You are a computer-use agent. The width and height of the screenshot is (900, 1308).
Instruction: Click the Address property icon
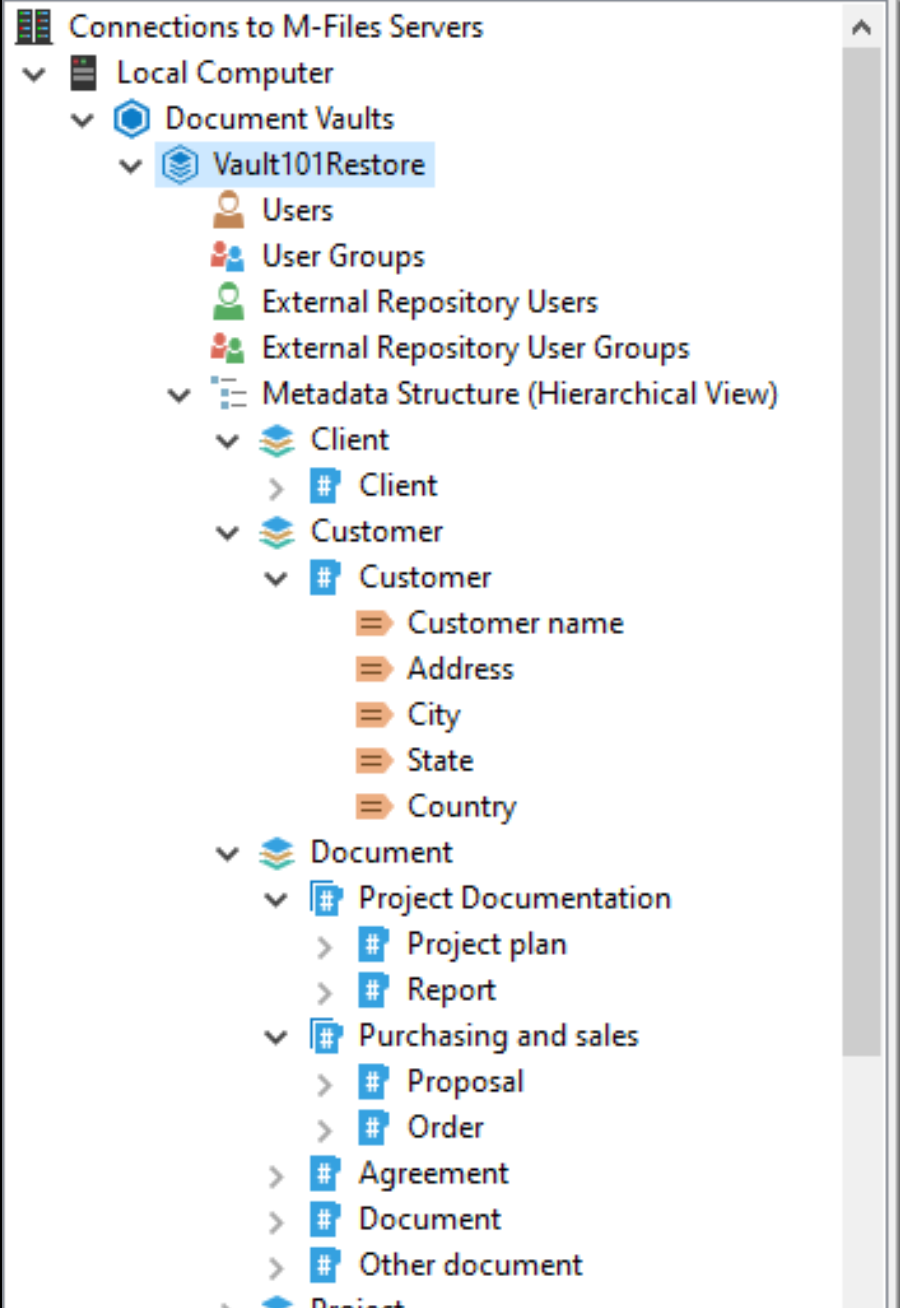pos(374,669)
